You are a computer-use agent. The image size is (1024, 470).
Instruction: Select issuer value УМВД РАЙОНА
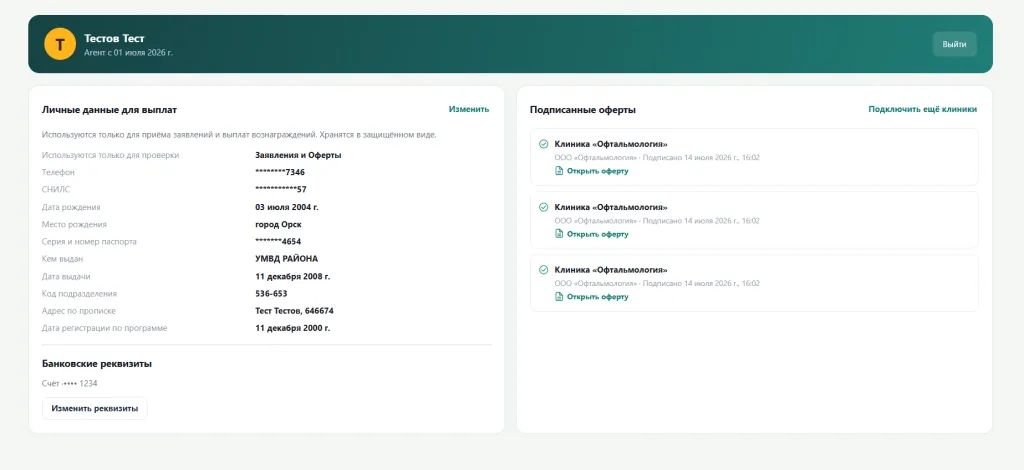[287, 259]
